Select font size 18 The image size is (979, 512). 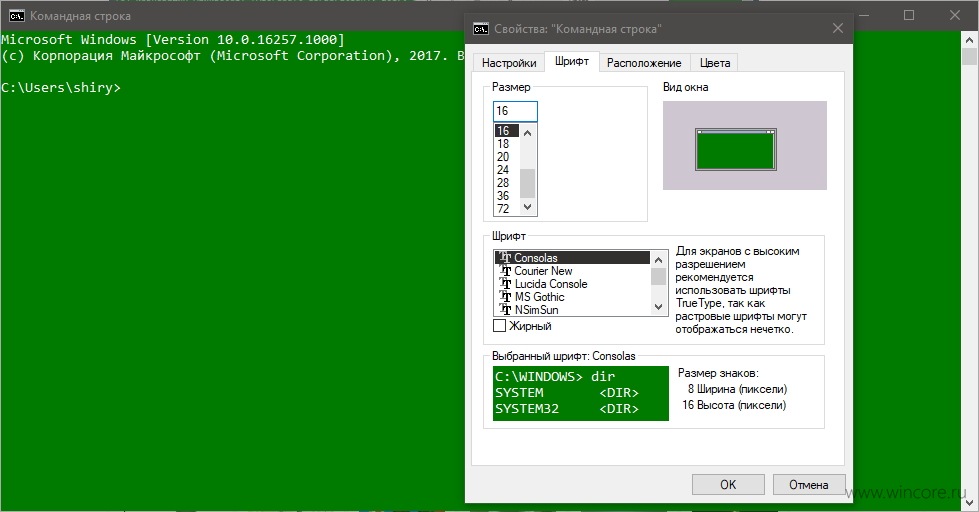(507, 144)
